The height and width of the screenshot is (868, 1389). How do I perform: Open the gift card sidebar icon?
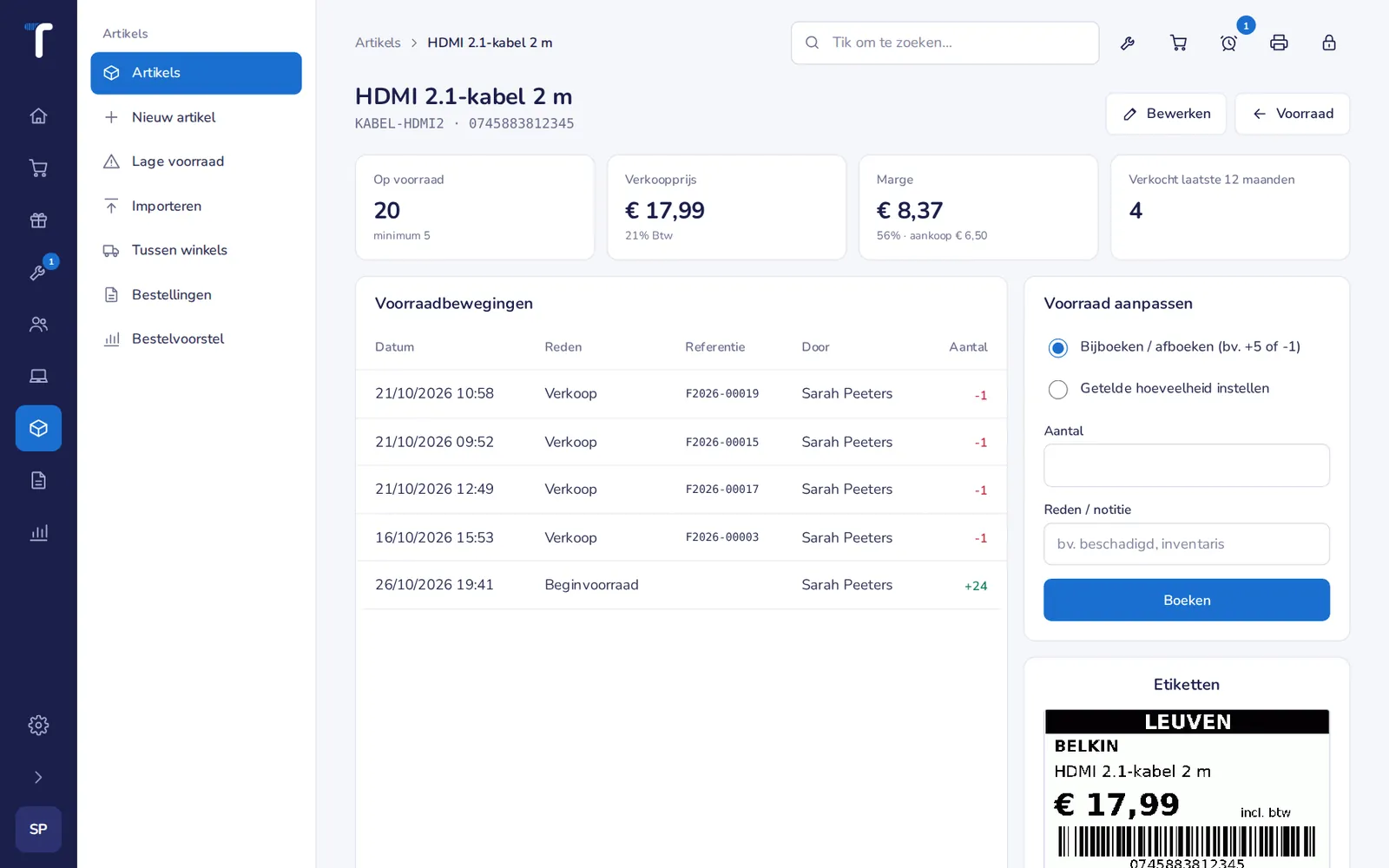click(38, 220)
